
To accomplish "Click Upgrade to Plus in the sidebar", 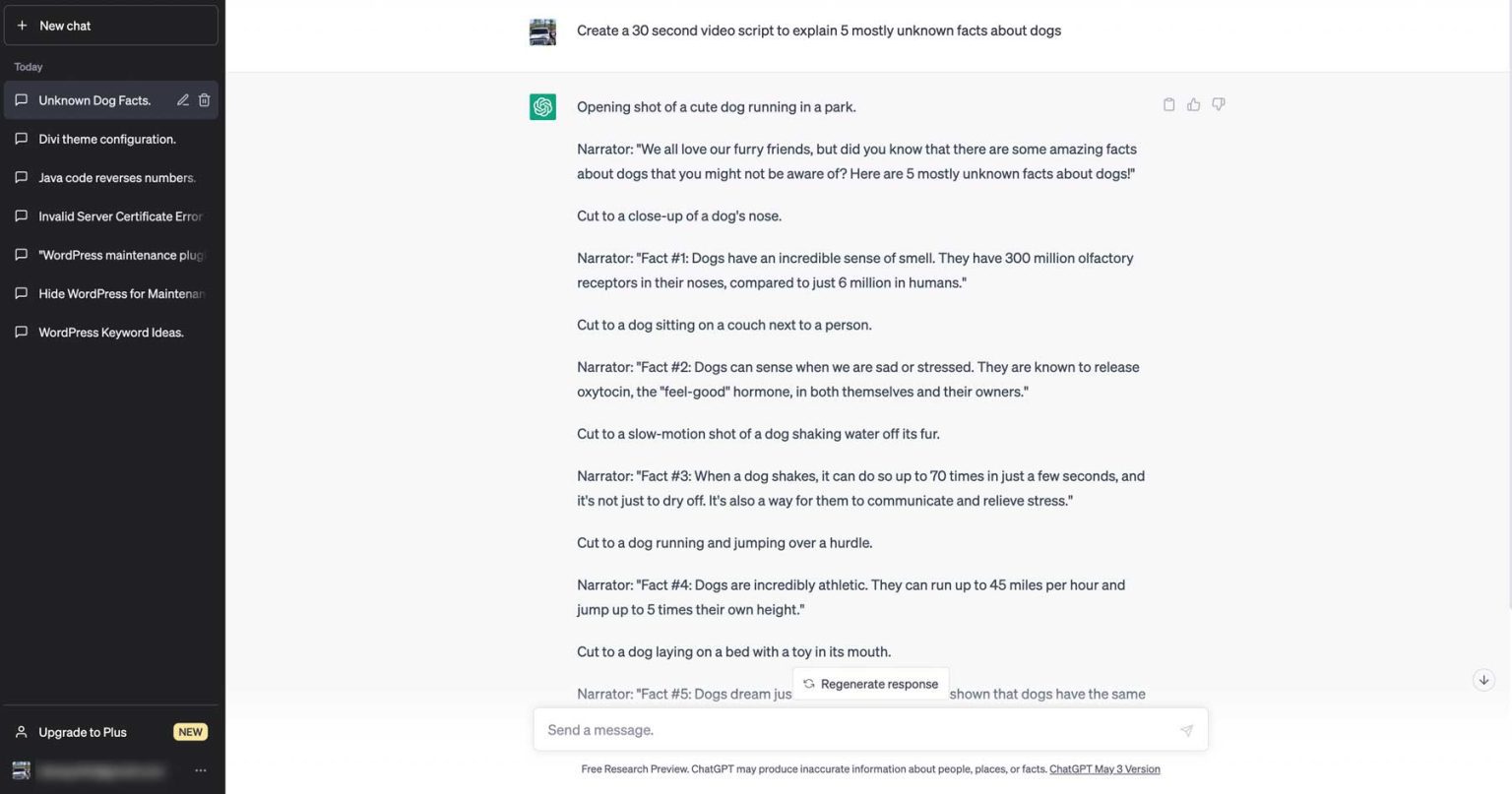I will click(x=83, y=732).
